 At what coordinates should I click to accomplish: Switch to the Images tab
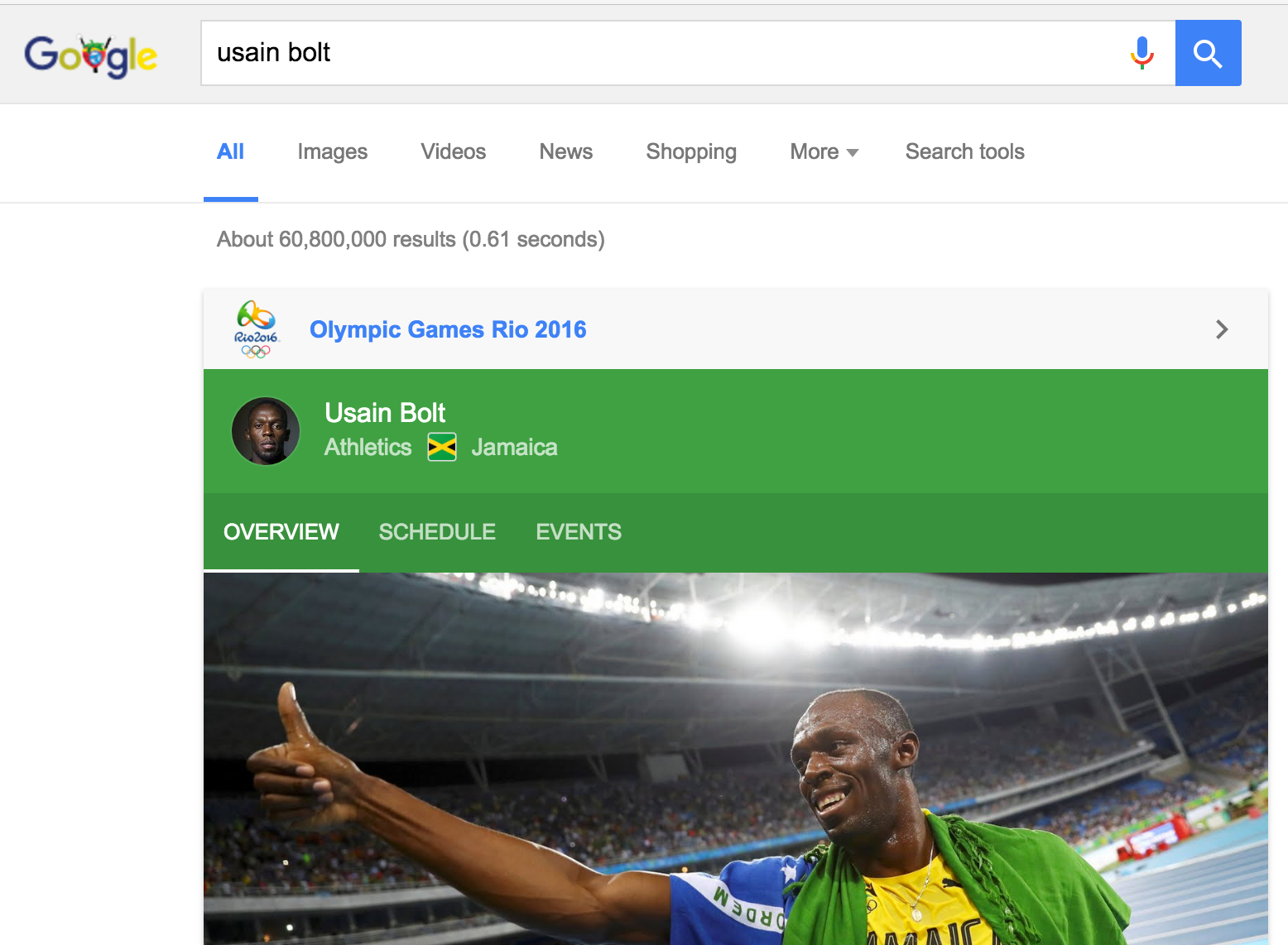point(333,151)
